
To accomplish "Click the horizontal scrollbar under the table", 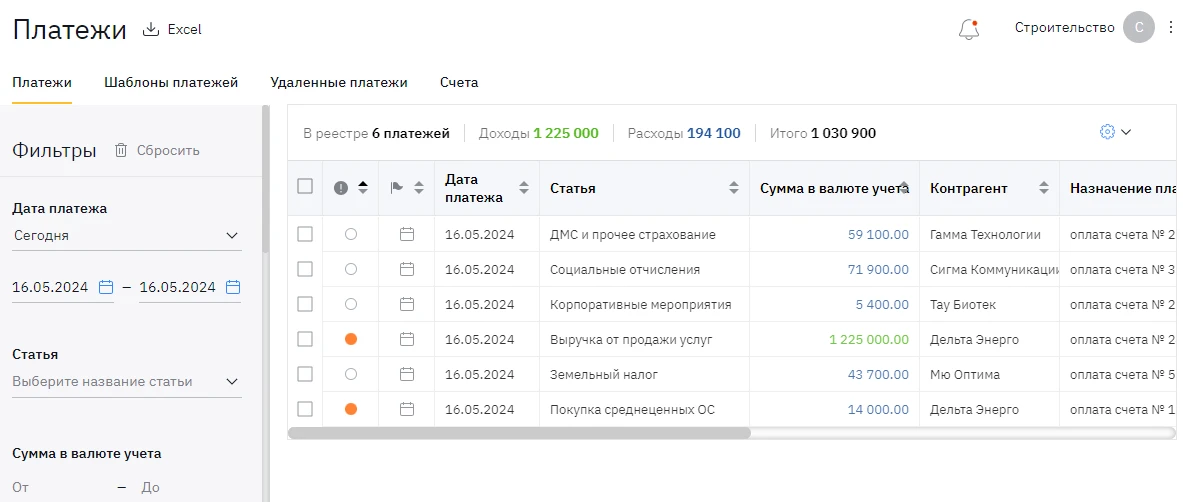I will click(519, 433).
